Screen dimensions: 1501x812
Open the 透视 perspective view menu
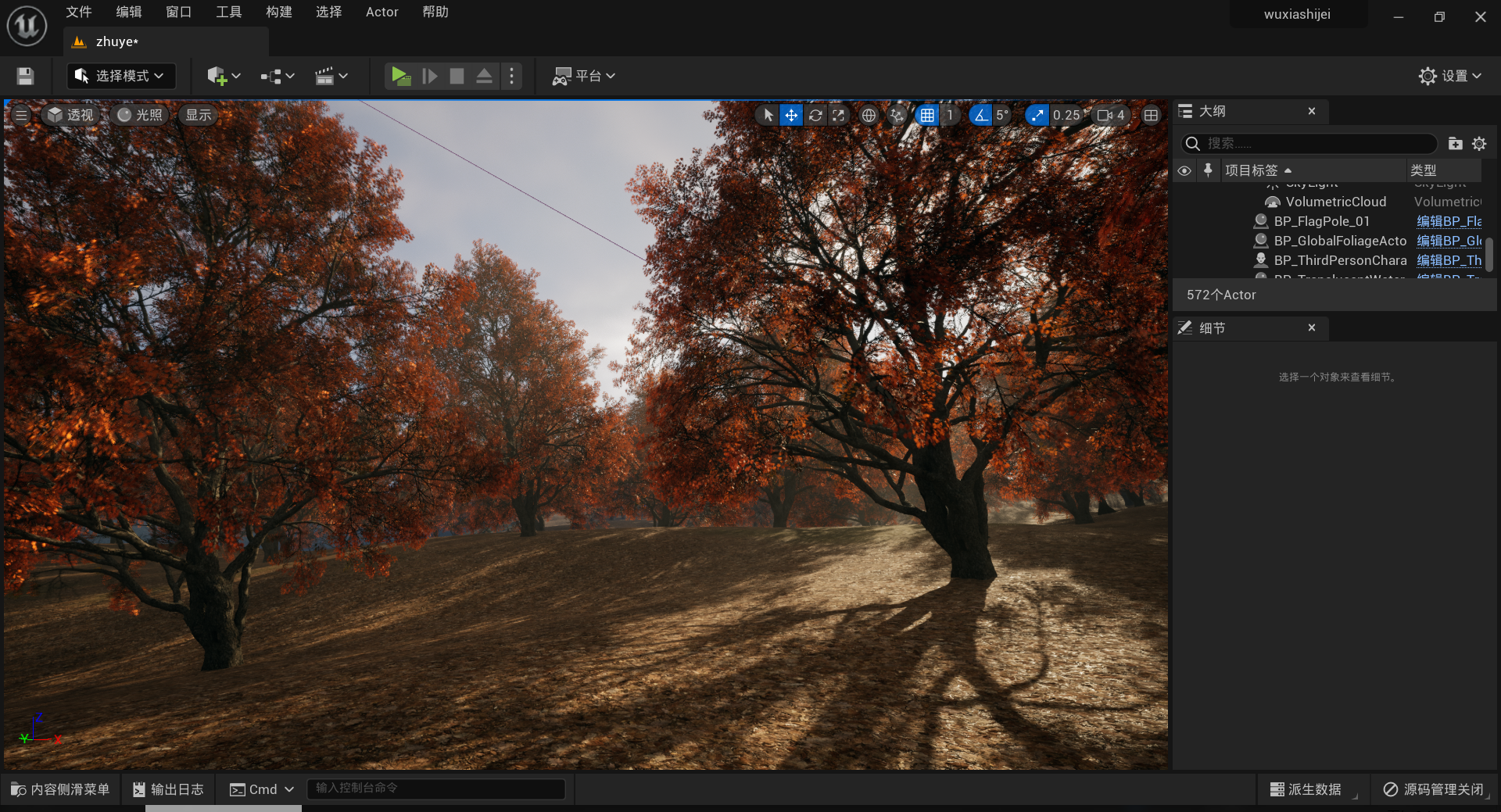click(x=70, y=115)
